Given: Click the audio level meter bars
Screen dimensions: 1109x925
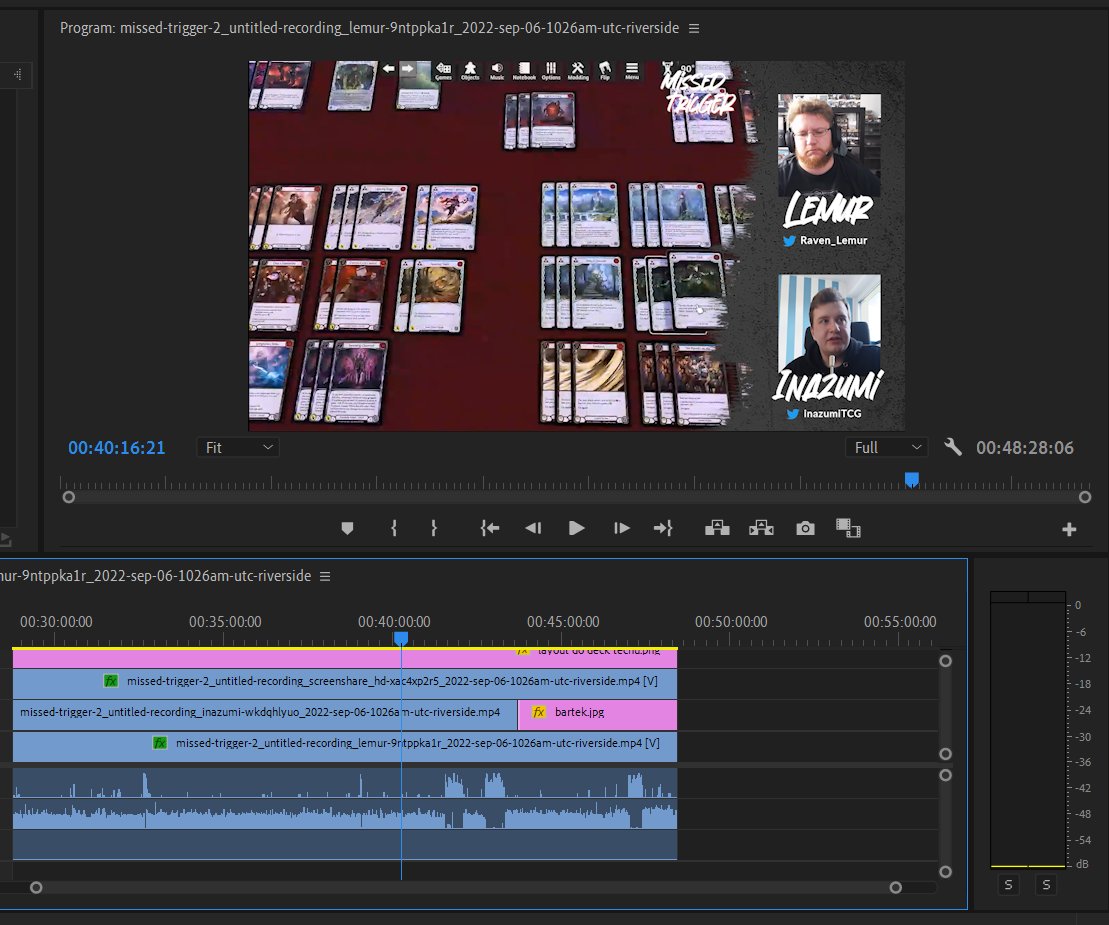Looking at the screenshot, I should pos(1028,729).
